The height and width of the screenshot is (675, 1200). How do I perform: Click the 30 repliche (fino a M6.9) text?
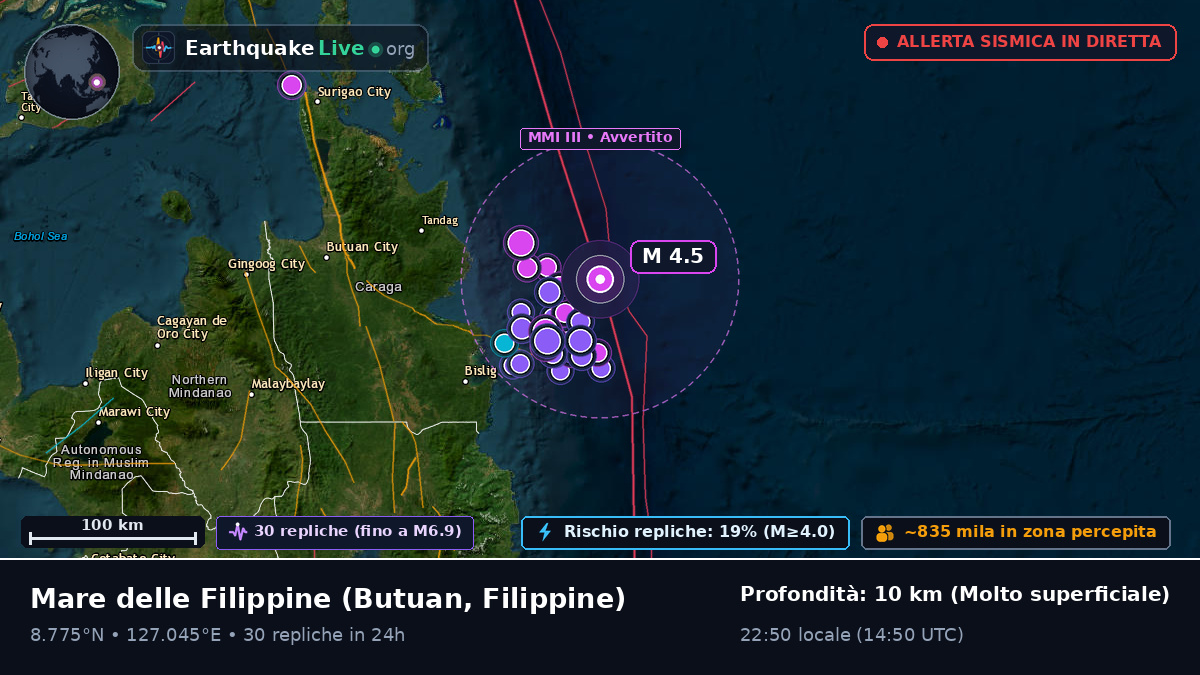coord(358,531)
